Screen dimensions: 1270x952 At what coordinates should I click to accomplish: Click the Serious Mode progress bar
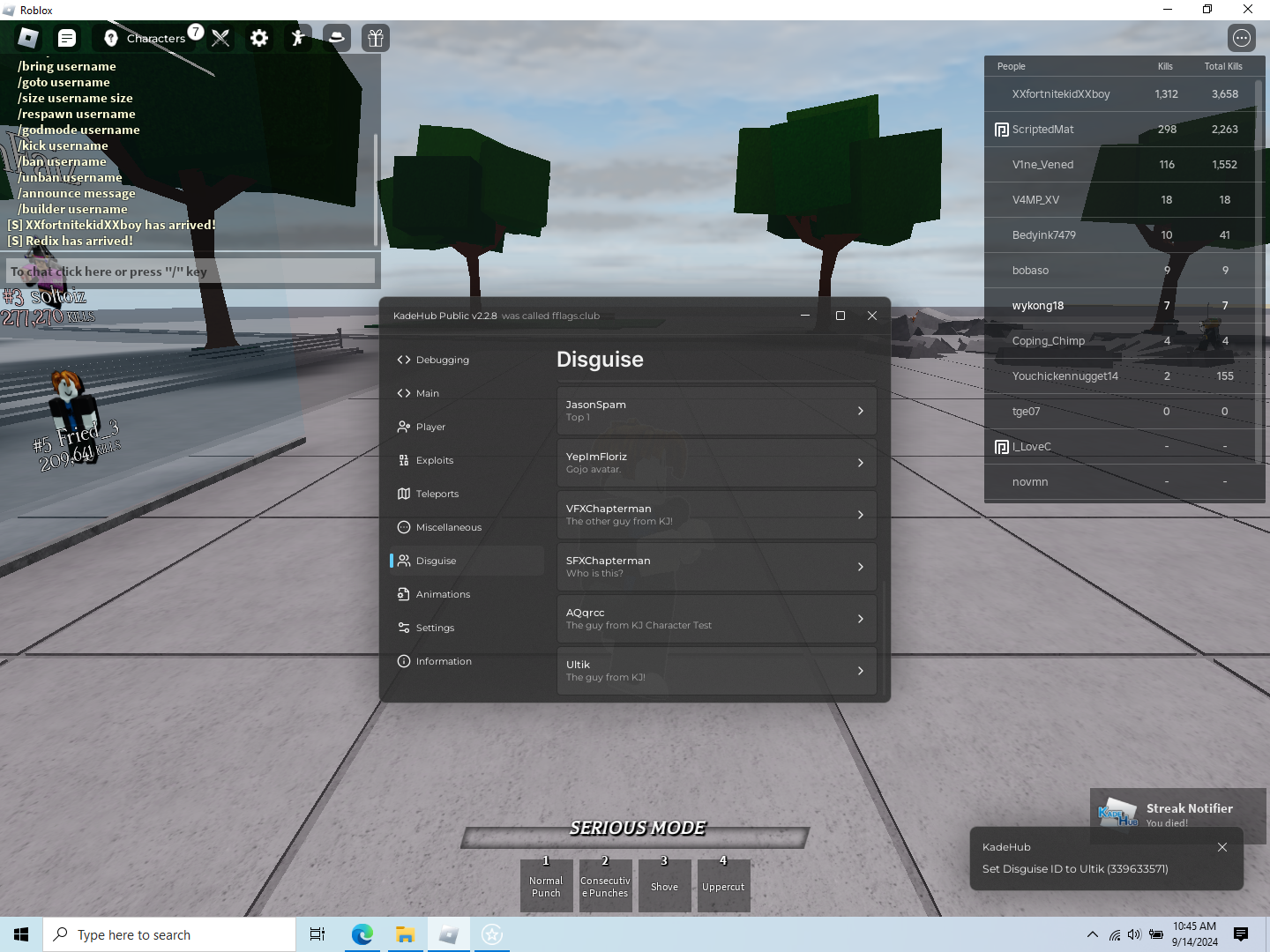(x=635, y=837)
